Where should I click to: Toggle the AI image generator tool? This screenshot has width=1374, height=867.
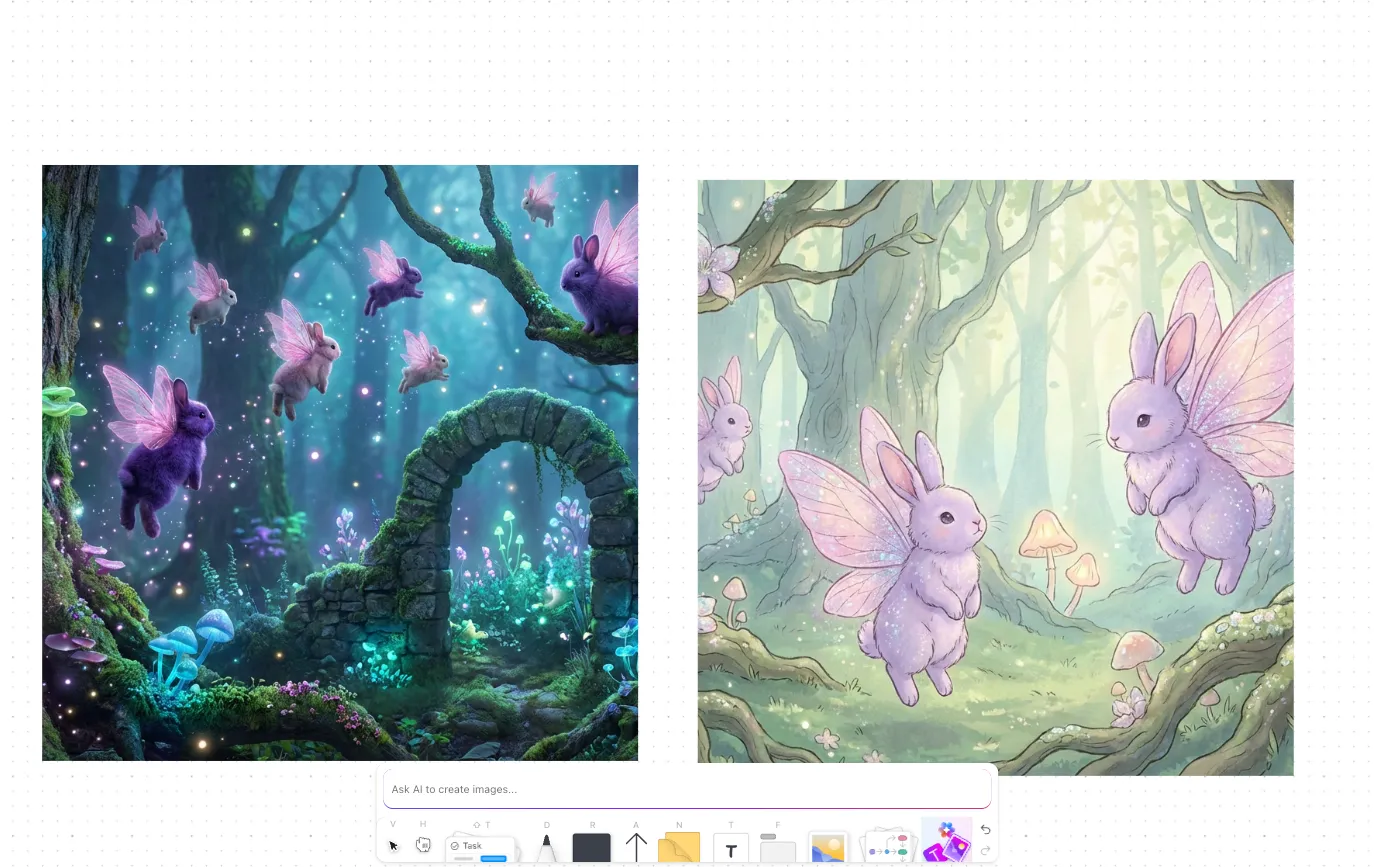coord(946,841)
